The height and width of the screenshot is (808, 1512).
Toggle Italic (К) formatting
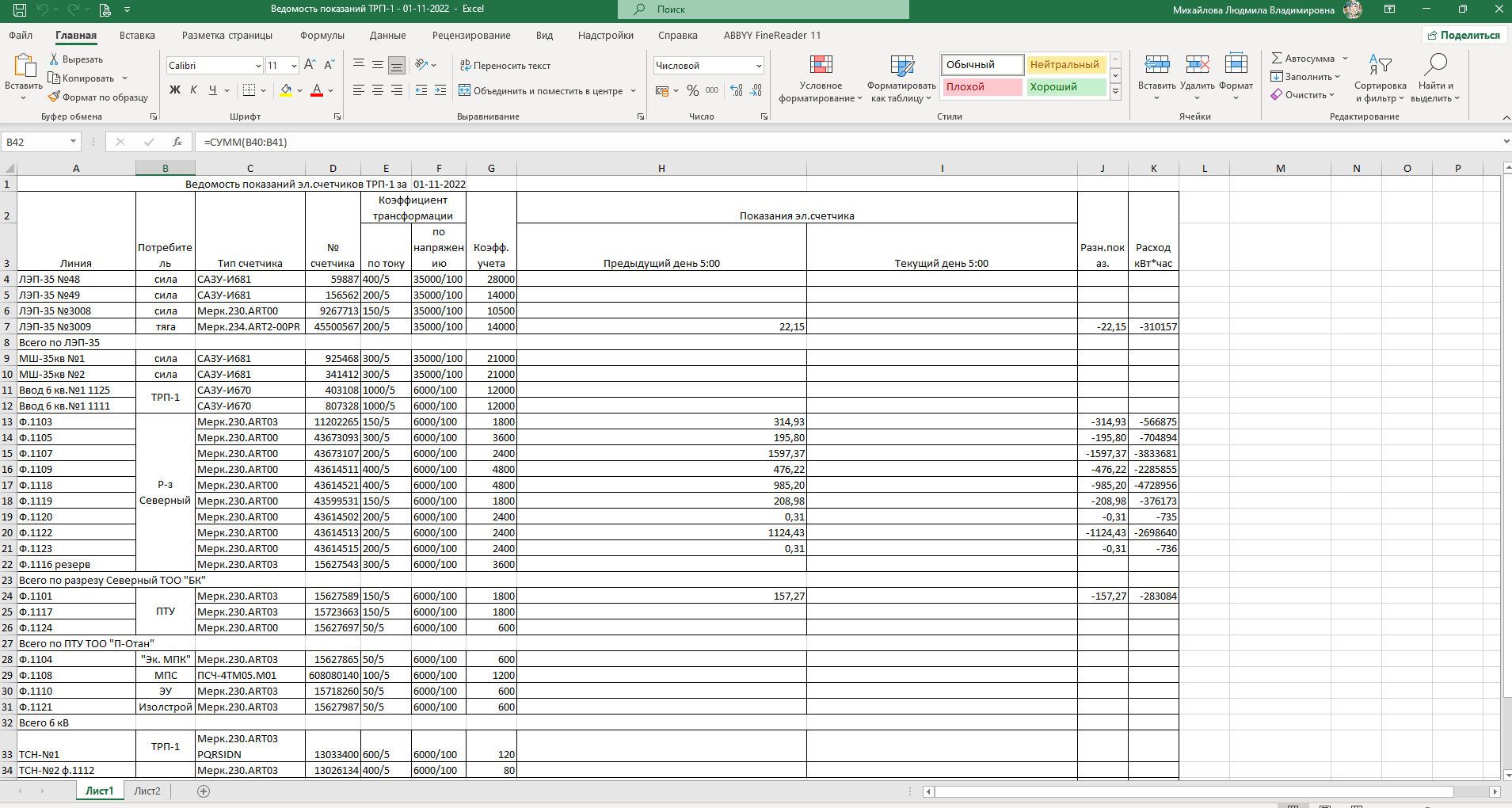(x=193, y=90)
